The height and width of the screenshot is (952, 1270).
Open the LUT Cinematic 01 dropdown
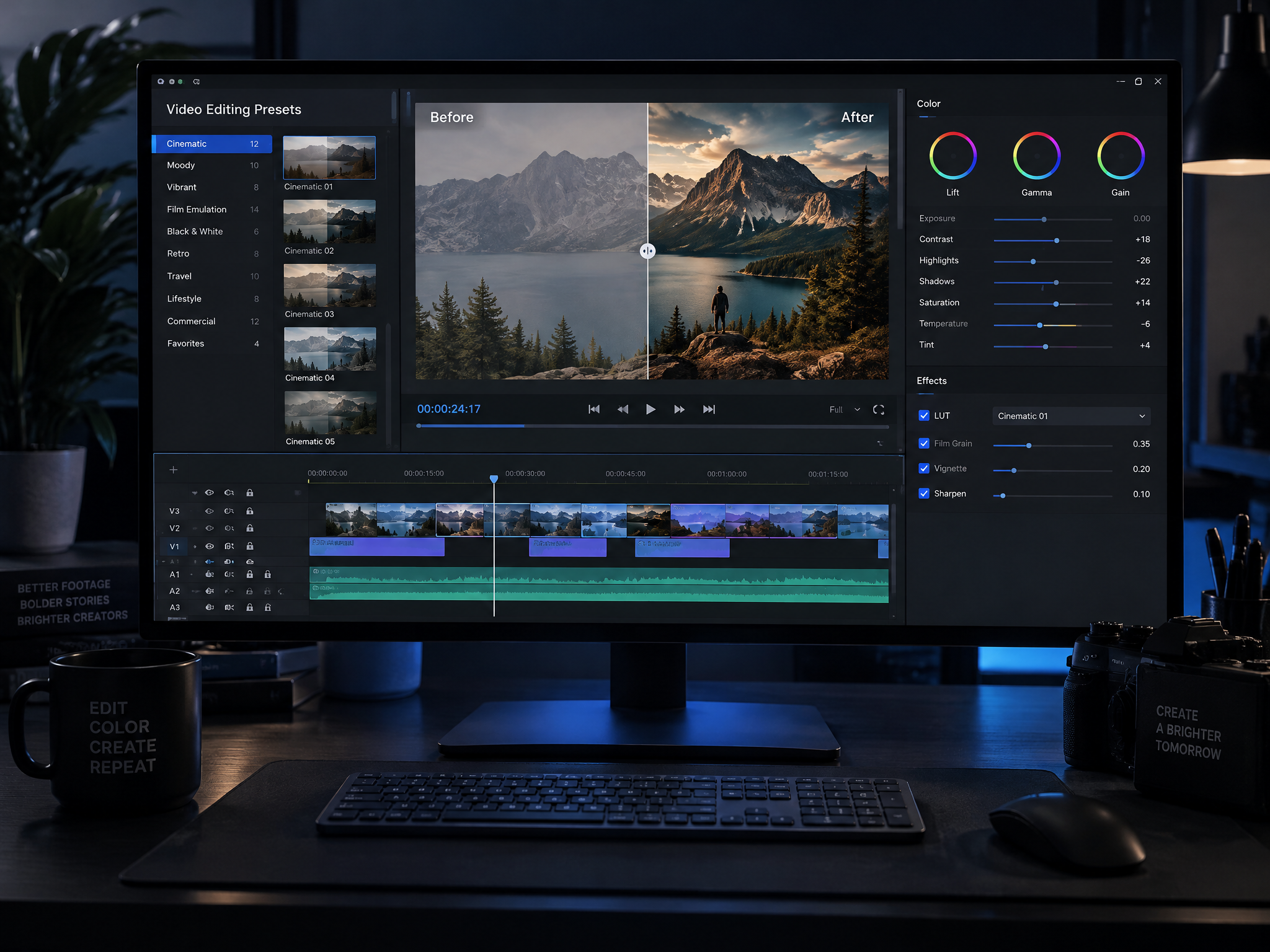[x=1072, y=416]
